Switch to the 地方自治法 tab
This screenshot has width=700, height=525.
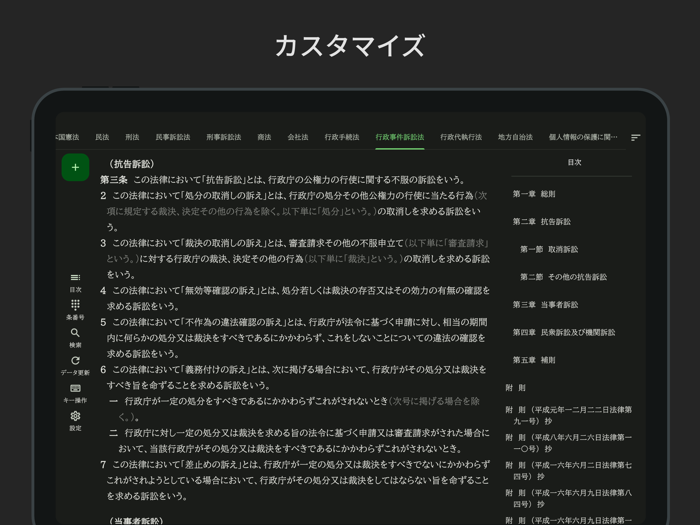(x=516, y=137)
